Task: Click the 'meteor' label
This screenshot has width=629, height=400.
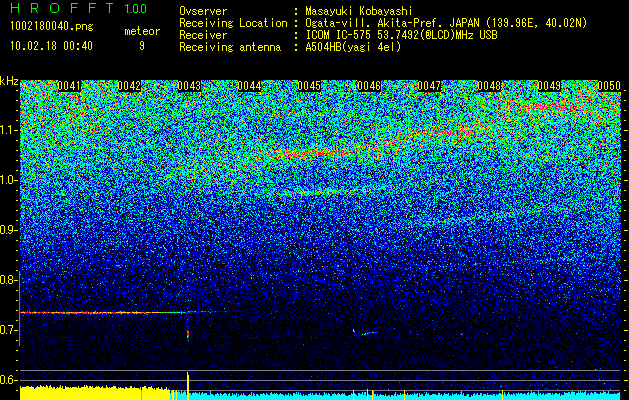Action: (x=142, y=31)
